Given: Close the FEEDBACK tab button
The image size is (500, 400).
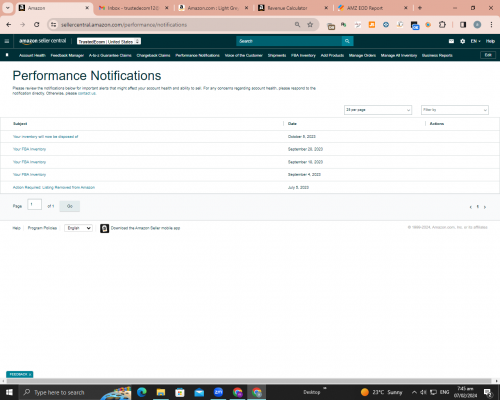Looking at the screenshot, I should pos(30,375).
